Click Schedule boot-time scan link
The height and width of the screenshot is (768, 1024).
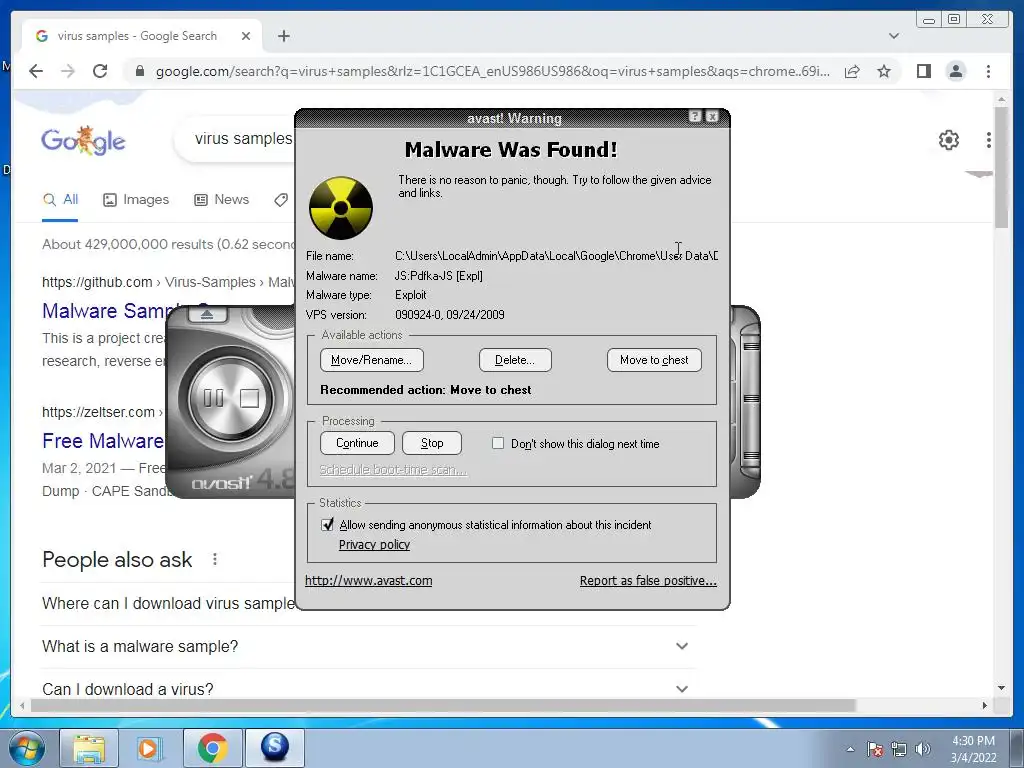(x=393, y=470)
